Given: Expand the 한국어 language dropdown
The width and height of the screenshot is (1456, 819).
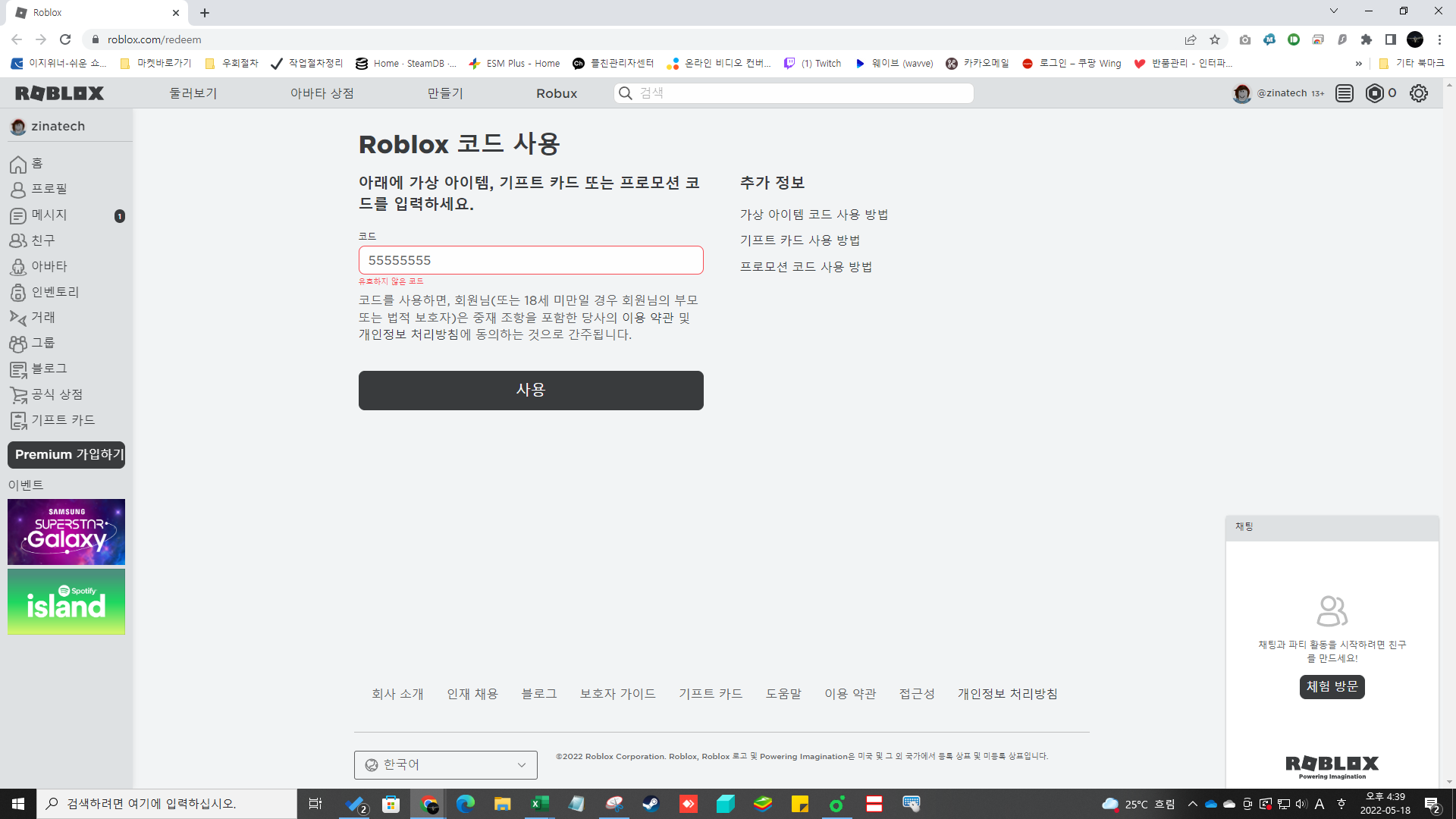Looking at the screenshot, I should point(445,765).
